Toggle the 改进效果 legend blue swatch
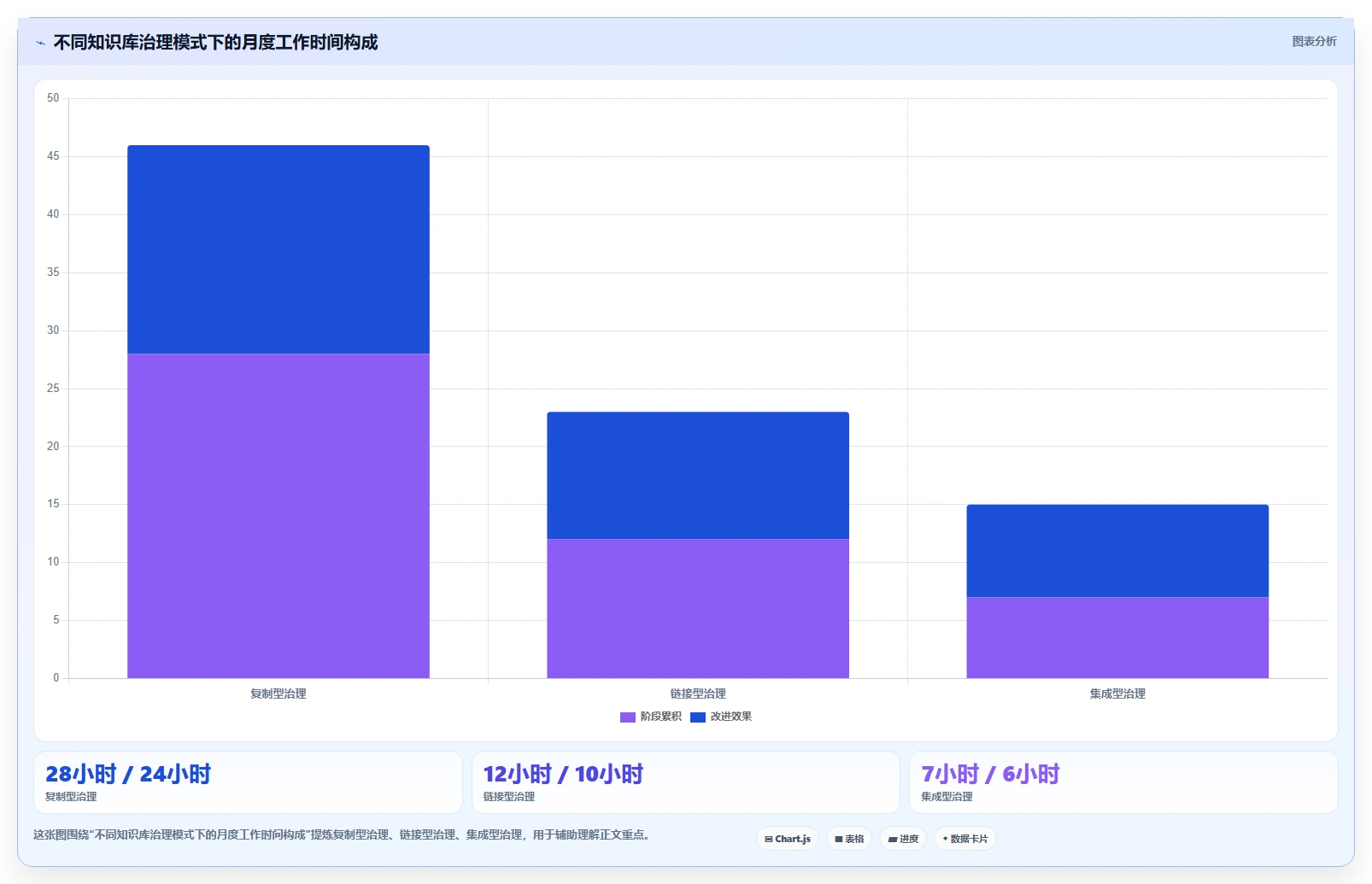 pos(698,717)
